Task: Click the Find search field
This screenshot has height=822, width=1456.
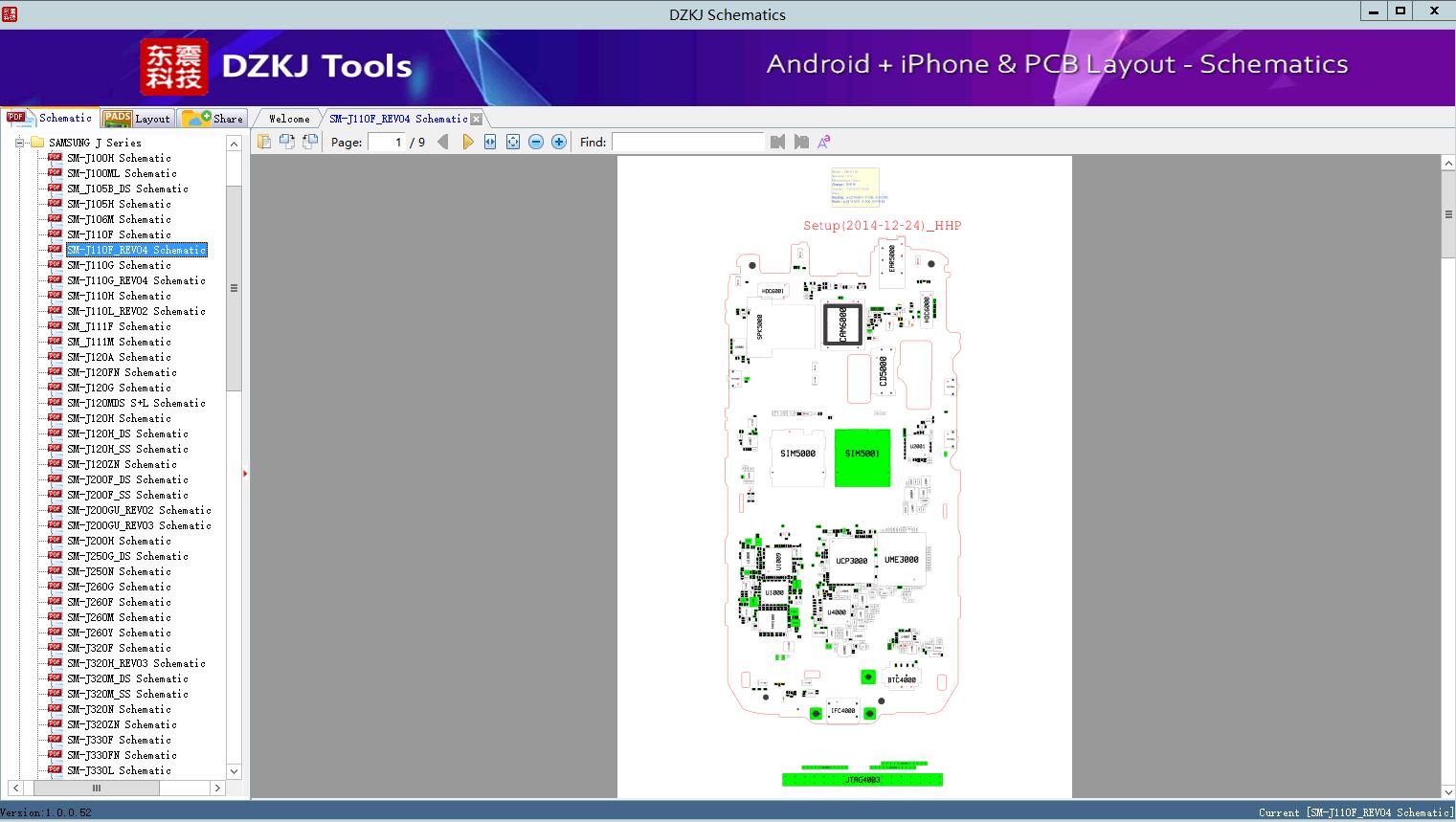Action: click(688, 142)
